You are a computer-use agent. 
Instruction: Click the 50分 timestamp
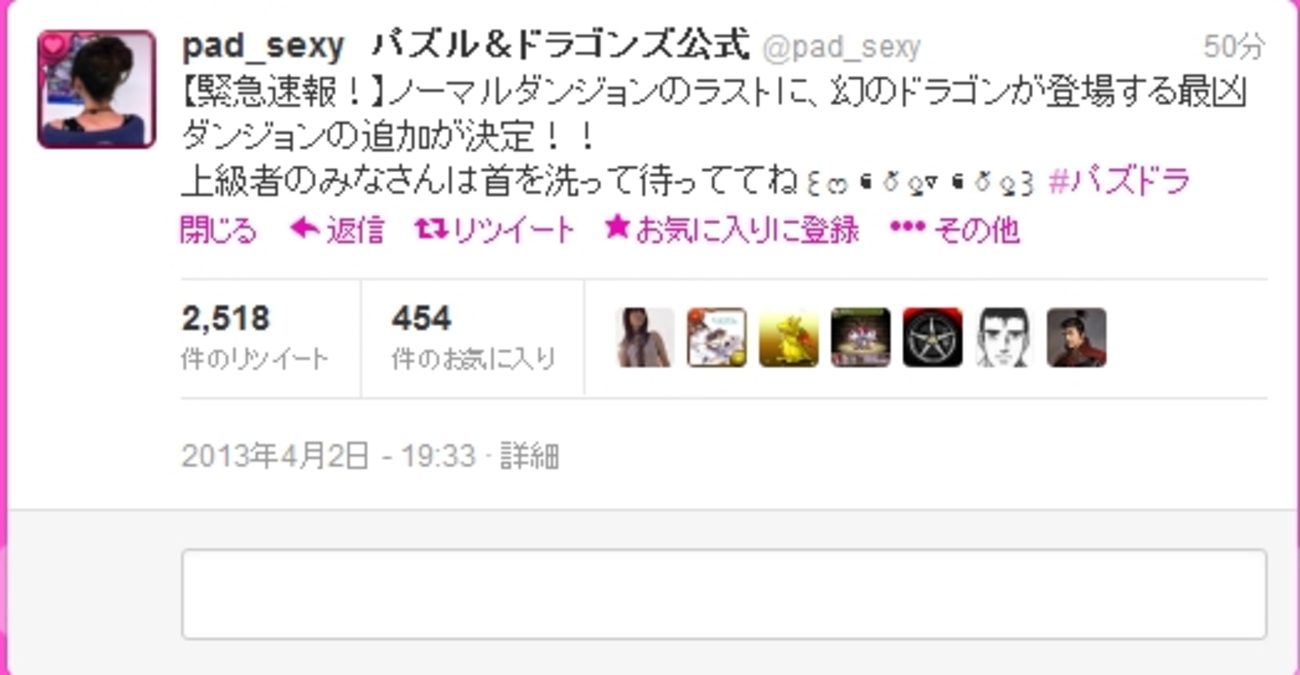click(x=1234, y=46)
